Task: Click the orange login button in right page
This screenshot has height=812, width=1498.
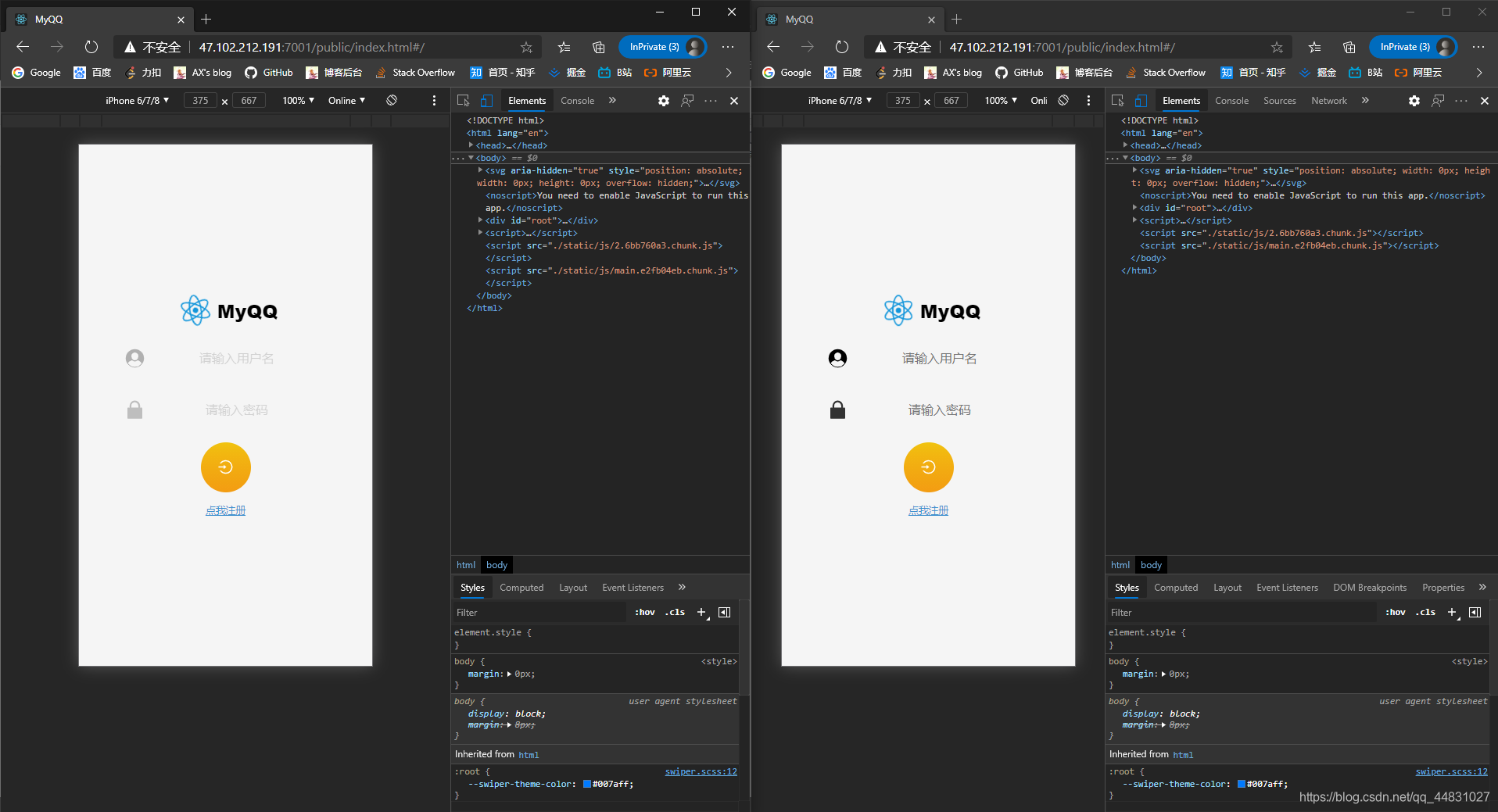Action: coord(929,467)
